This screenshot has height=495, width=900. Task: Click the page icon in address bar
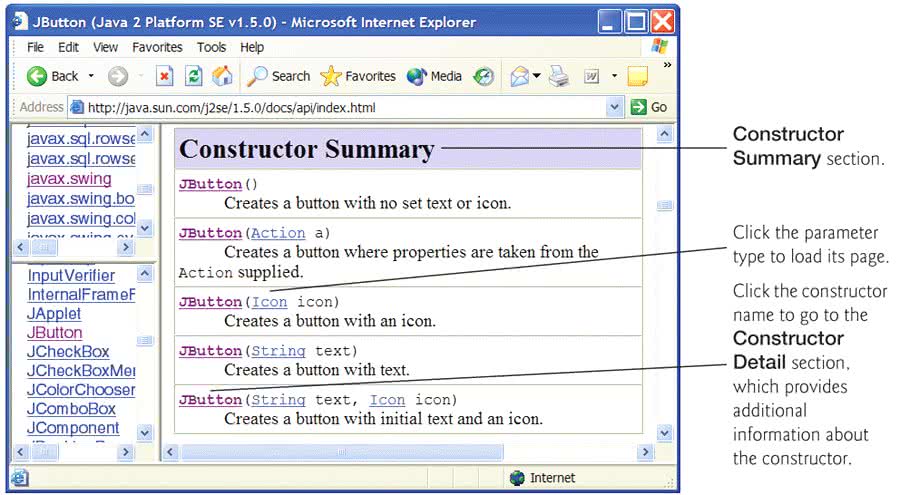click(76, 107)
